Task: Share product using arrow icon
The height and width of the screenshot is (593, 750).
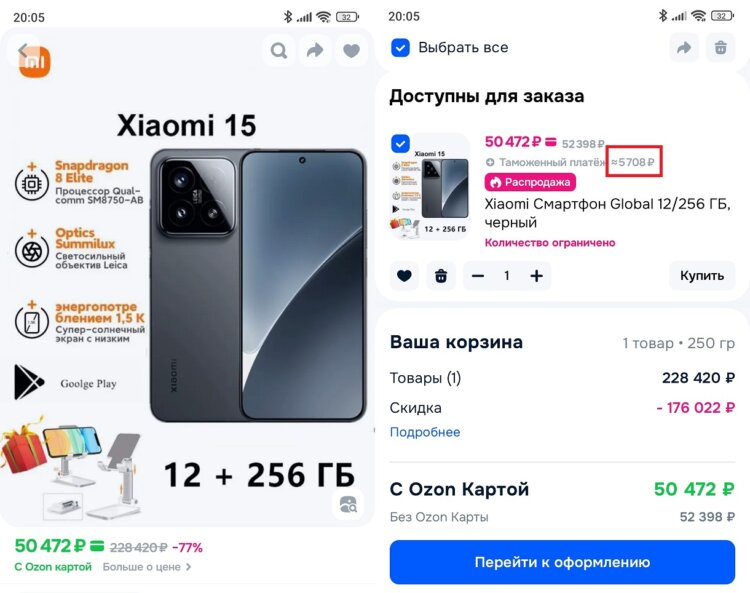Action: 315,50
